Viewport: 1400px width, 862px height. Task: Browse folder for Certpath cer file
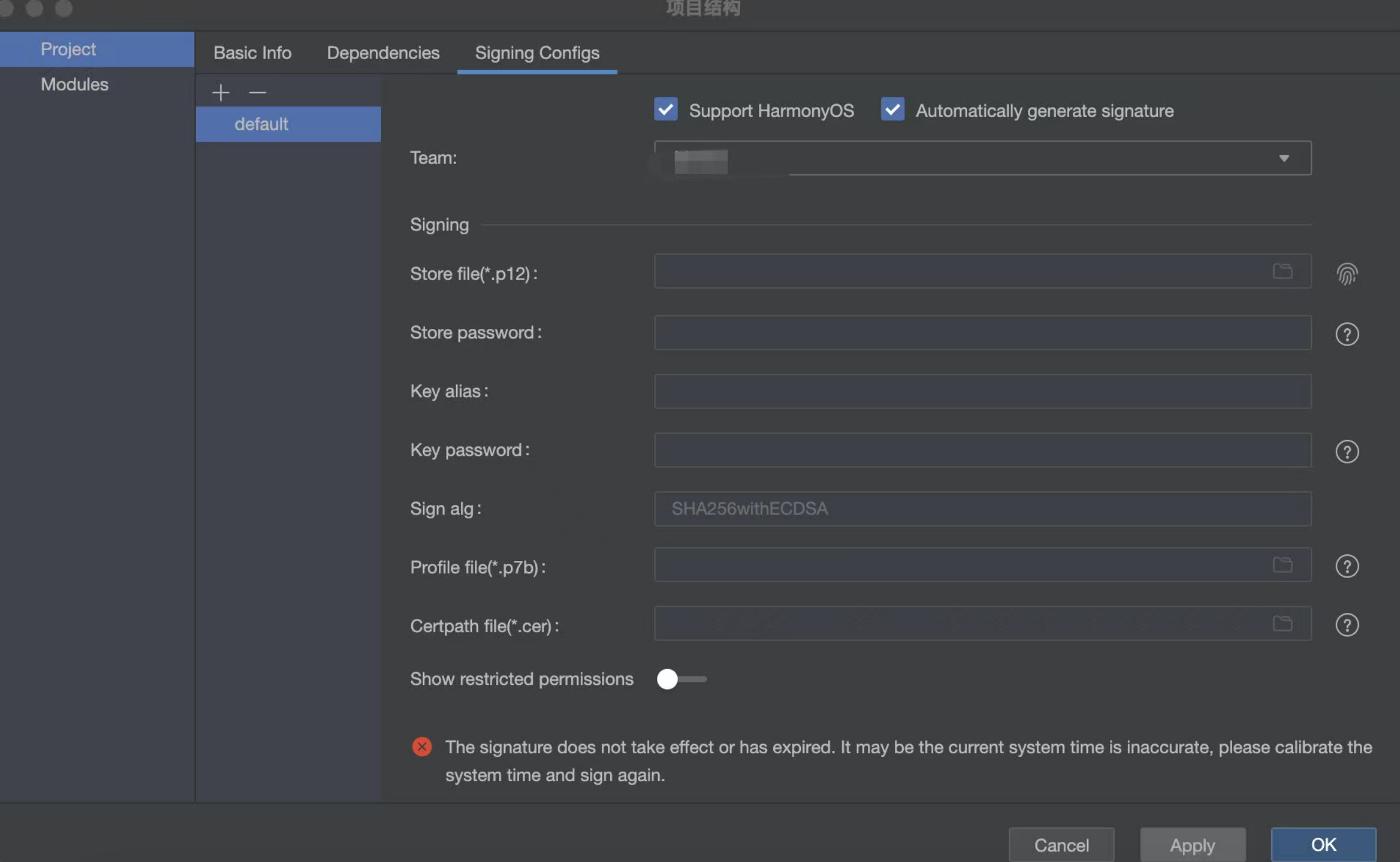(1282, 623)
